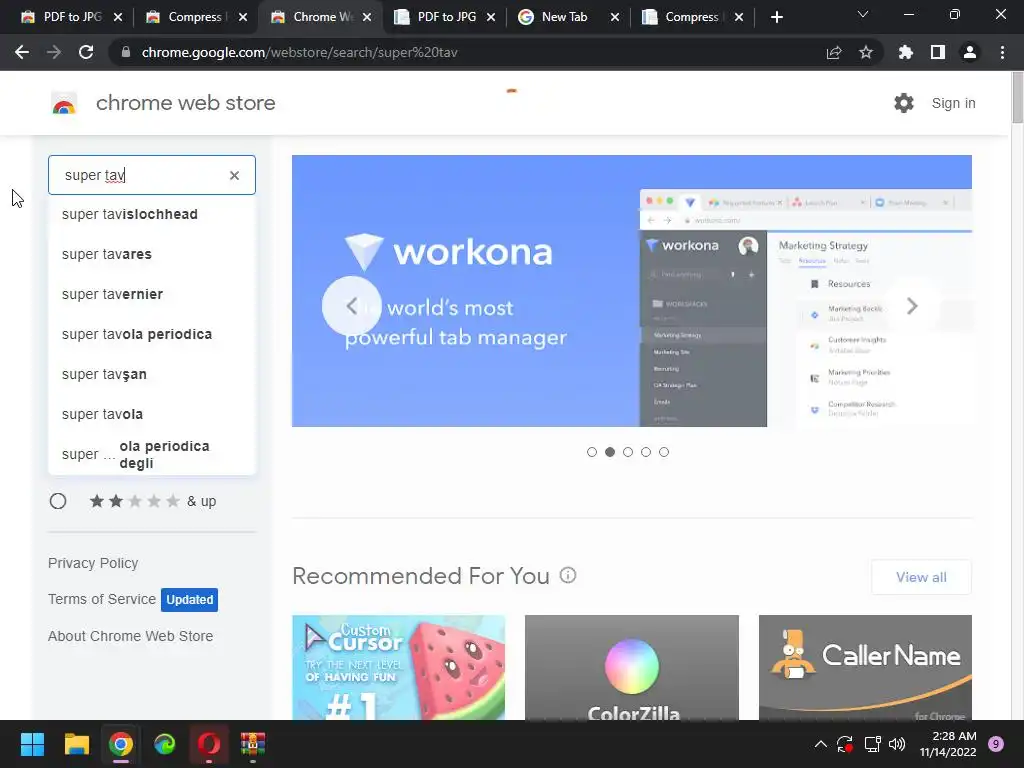Share this page using the share icon

pyautogui.click(x=834, y=52)
